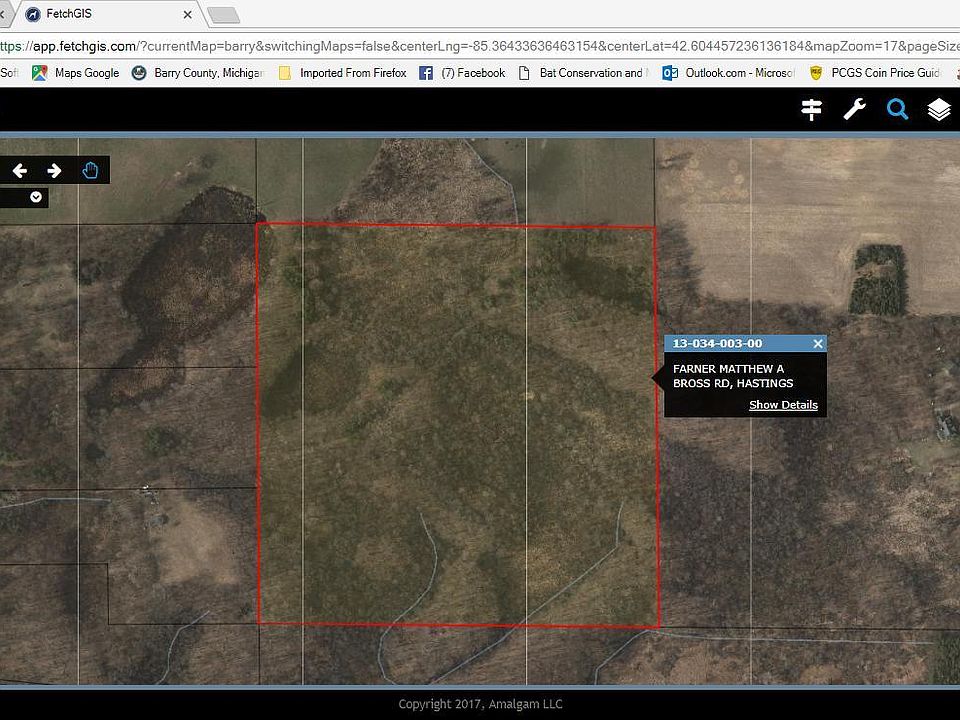Image resolution: width=960 pixels, height=720 pixels.
Task: Click the Show Details link
Action: tap(783, 405)
